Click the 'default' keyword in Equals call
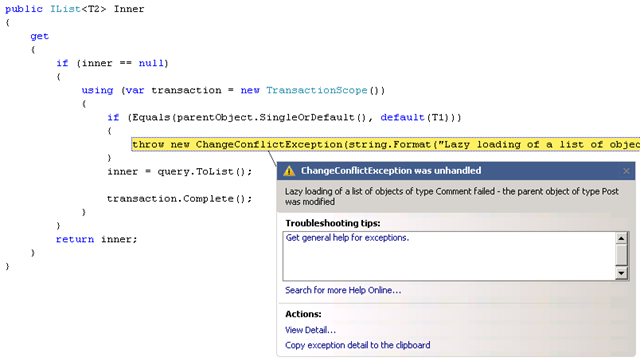The width and height of the screenshot is (640, 361). (402, 118)
